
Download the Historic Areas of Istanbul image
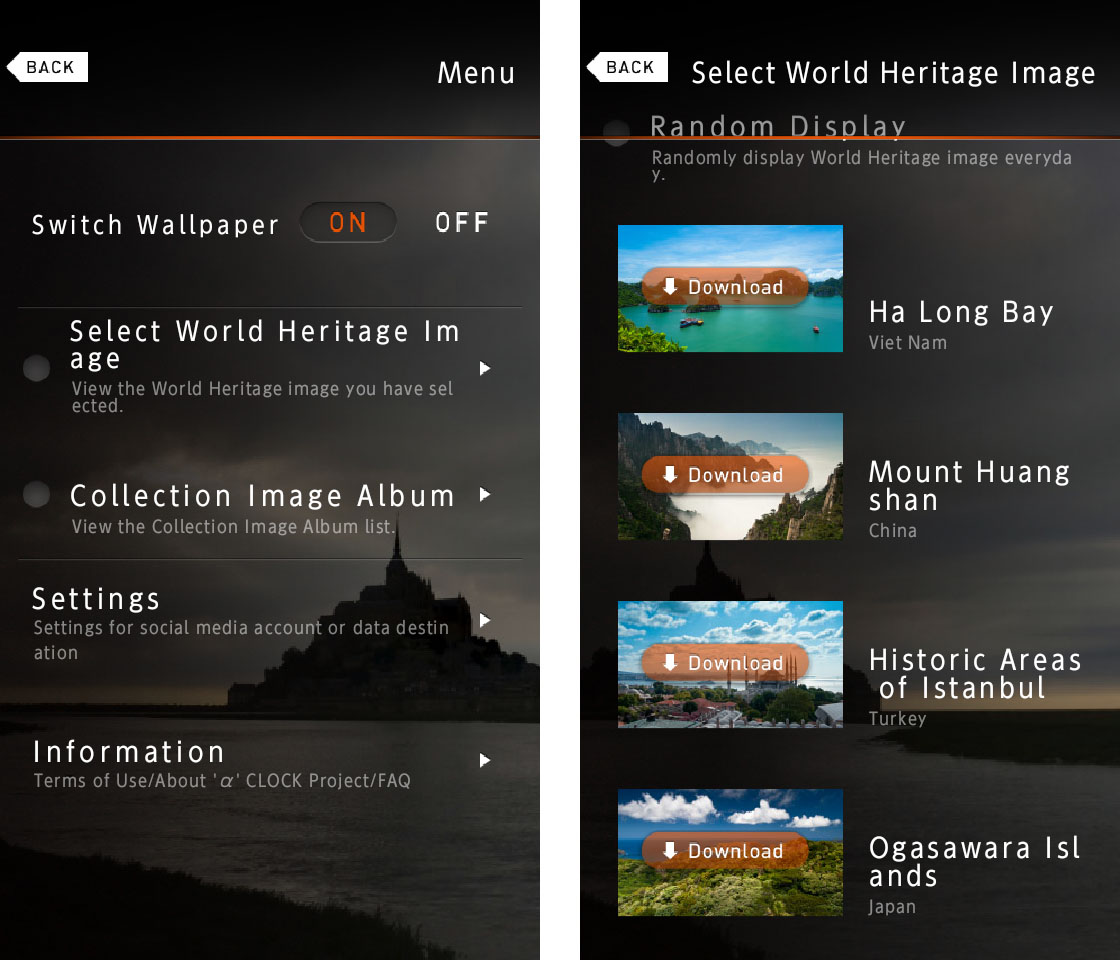tap(724, 663)
